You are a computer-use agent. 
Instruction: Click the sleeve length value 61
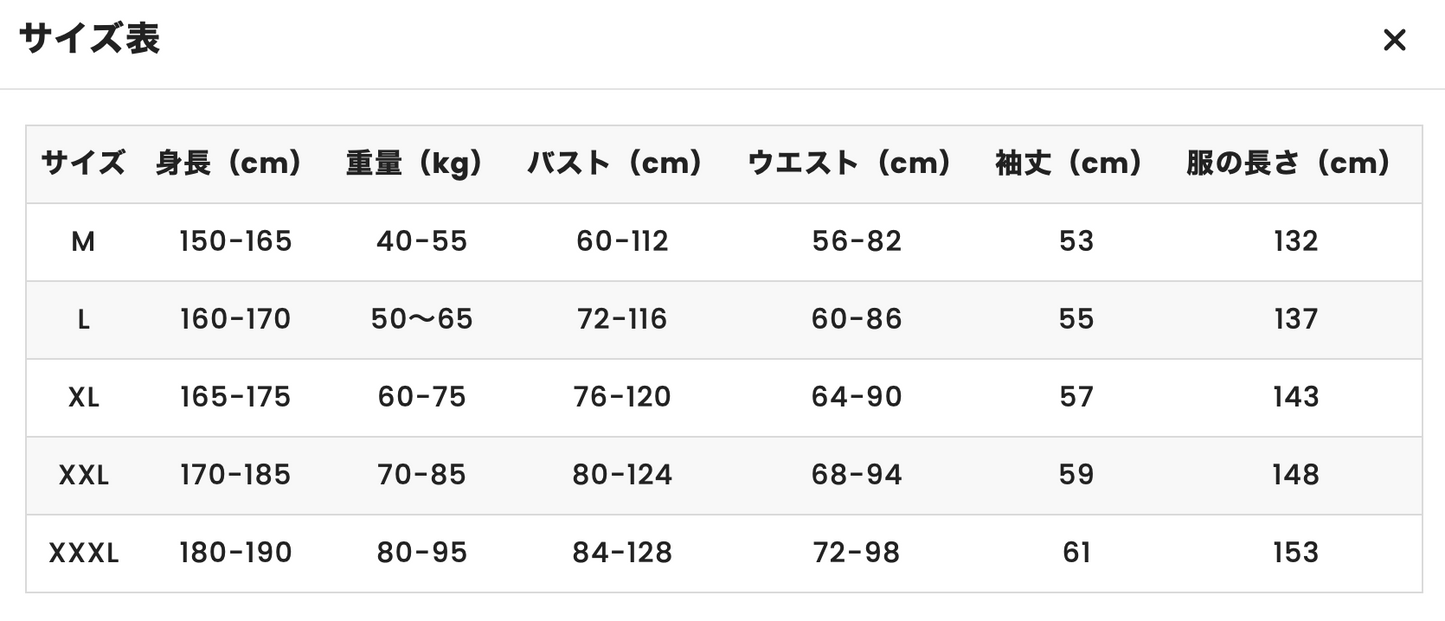tap(1076, 553)
